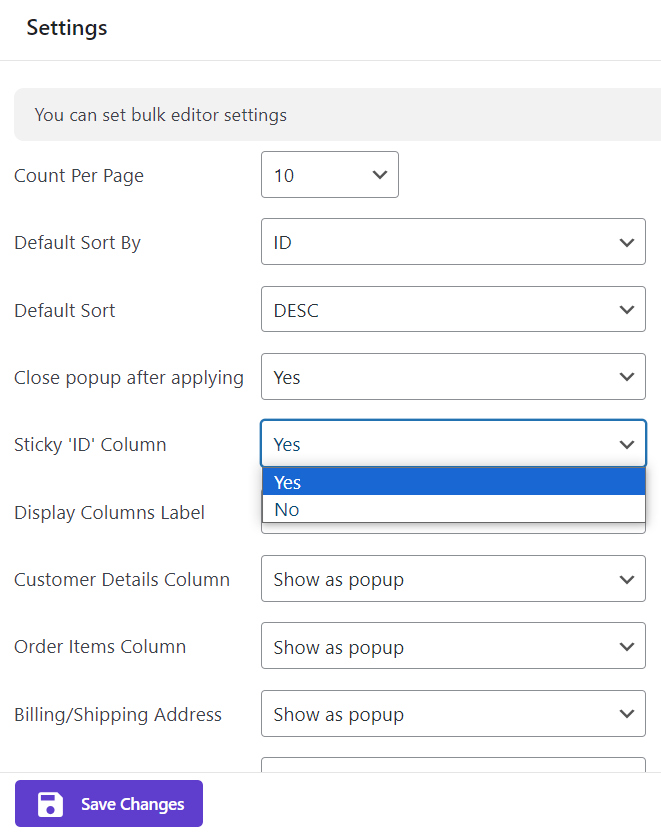This screenshot has height=833, width=661.
Task: Click chevron arrow of Customer Details Column
Action: (x=626, y=579)
